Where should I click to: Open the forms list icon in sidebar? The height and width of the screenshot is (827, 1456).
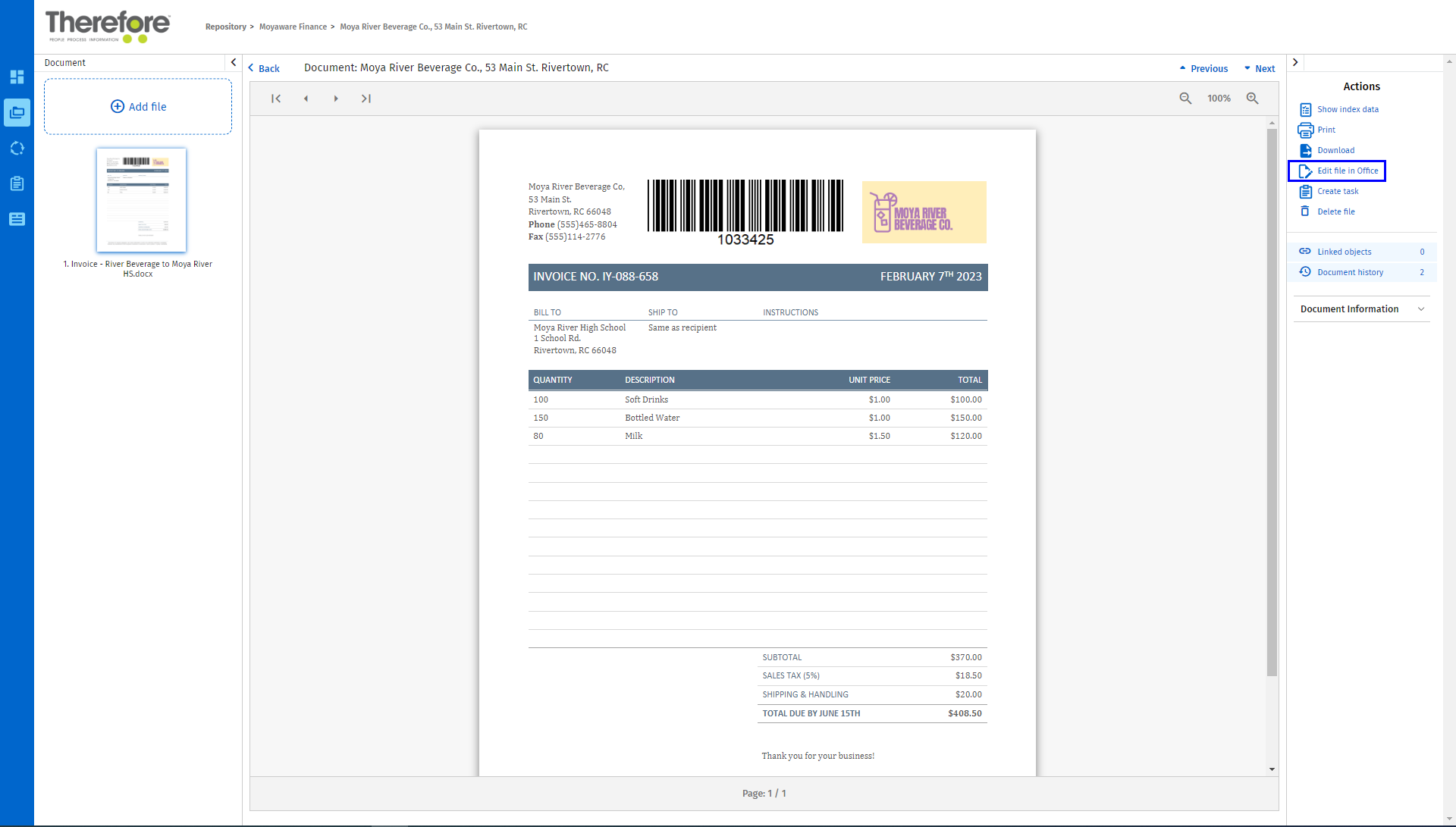[17, 219]
